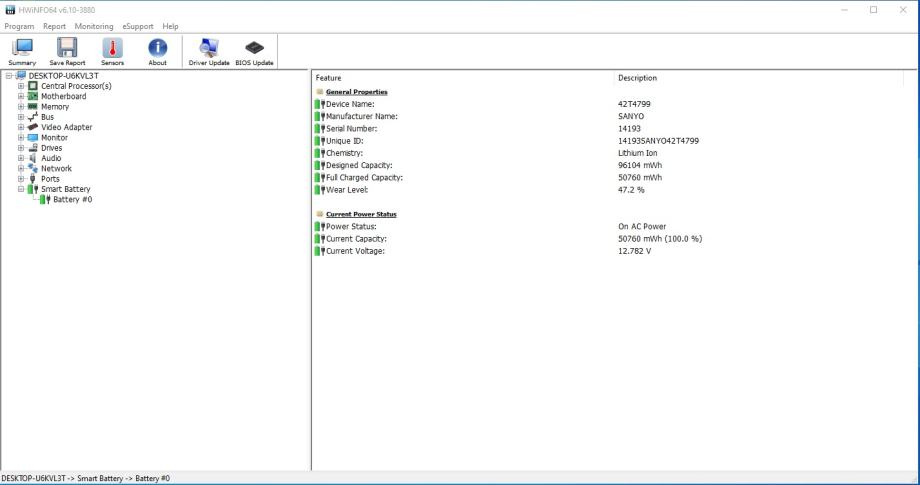Open the Summary toolbar icon
This screenshot has height=485, width=920.
coord(22,51)
